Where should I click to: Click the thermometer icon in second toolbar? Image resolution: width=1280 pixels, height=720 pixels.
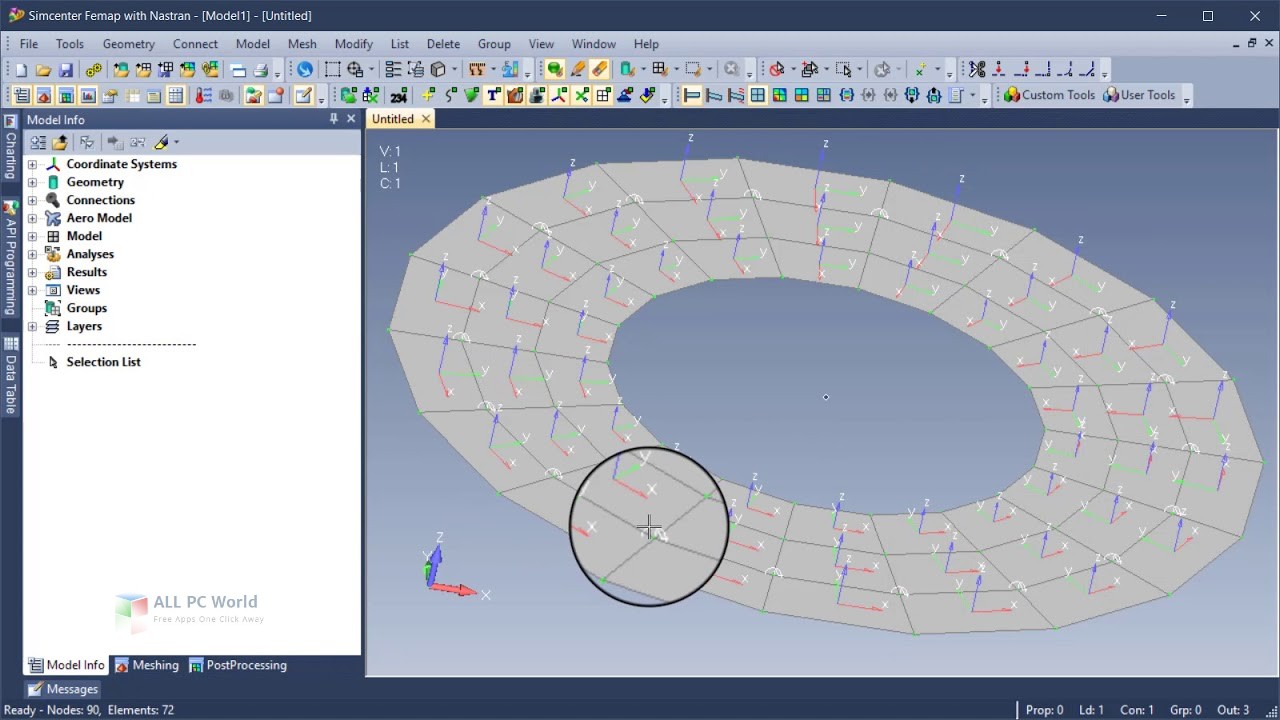click(x=203, y=95)
